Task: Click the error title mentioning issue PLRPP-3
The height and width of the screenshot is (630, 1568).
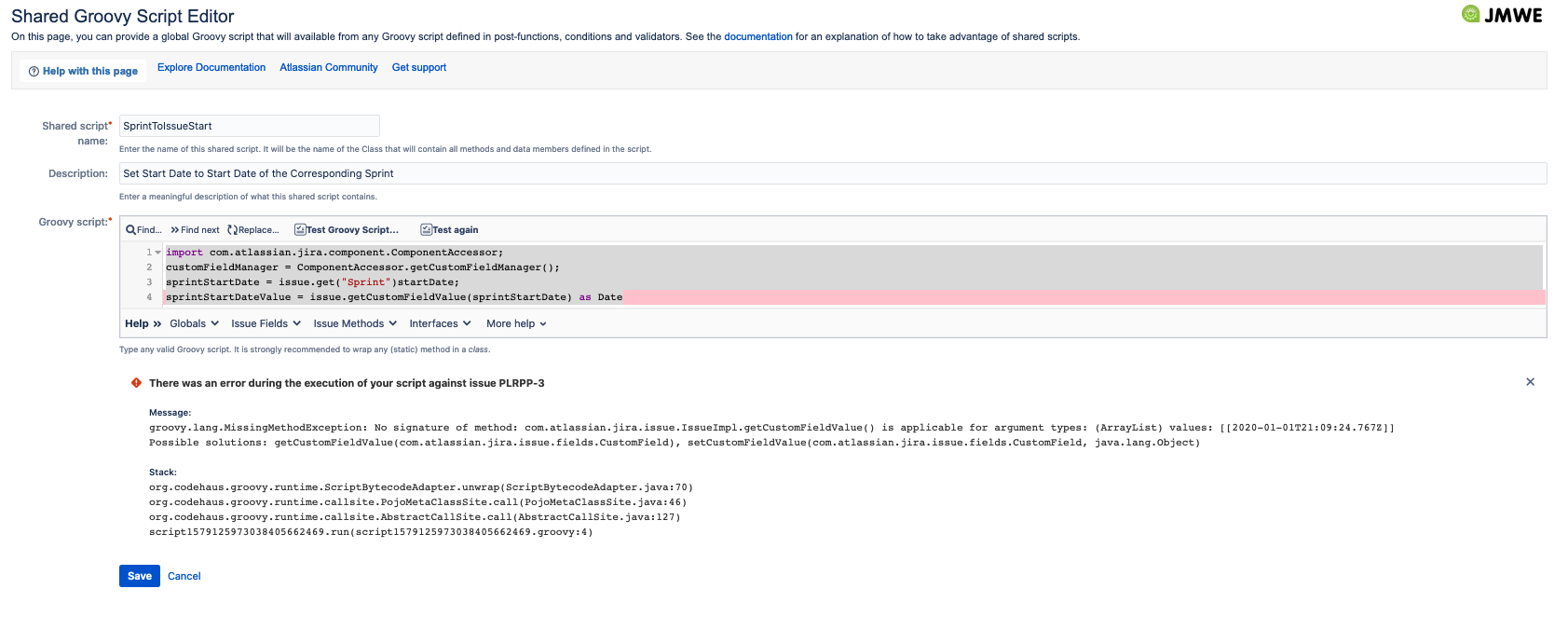Action: coord(347,383)
